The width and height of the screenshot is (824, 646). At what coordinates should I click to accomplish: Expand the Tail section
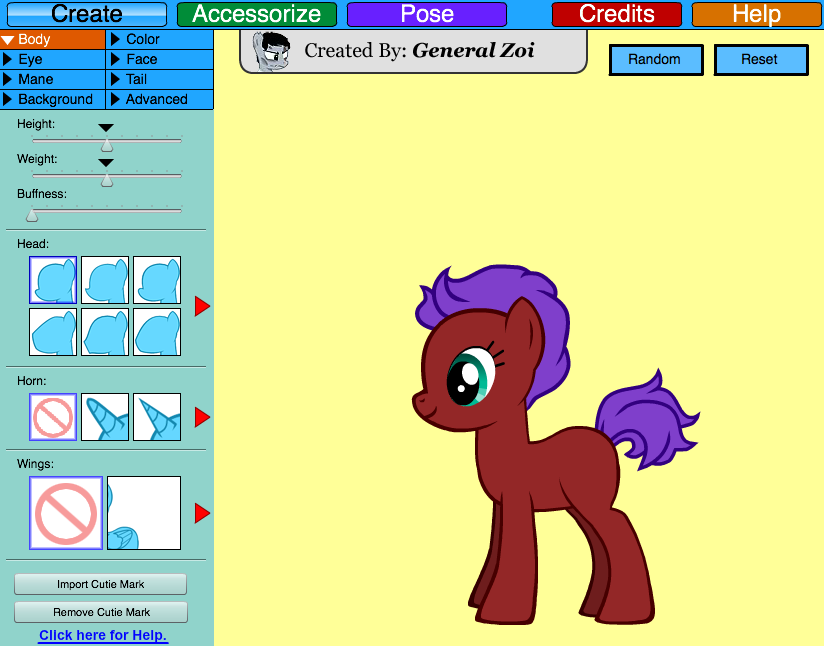point(160,79)
